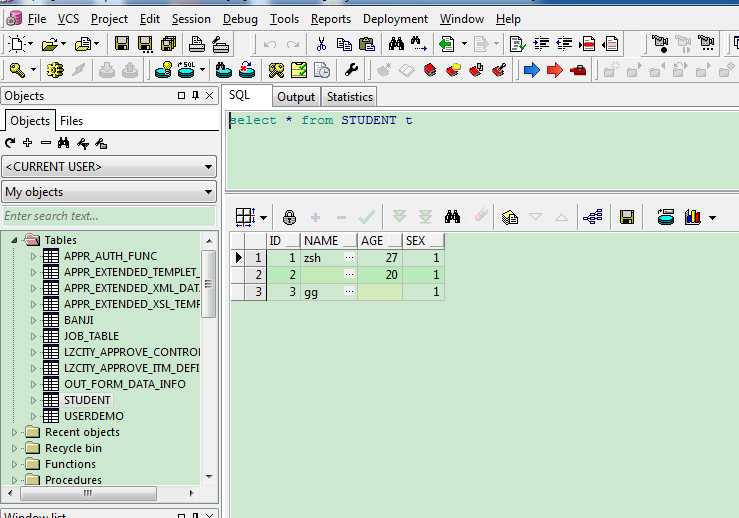Screen dimensions: 739x518
Task: Click the result grid binoculars search icon
Action: pyautogui.click(x=452, y=217)
